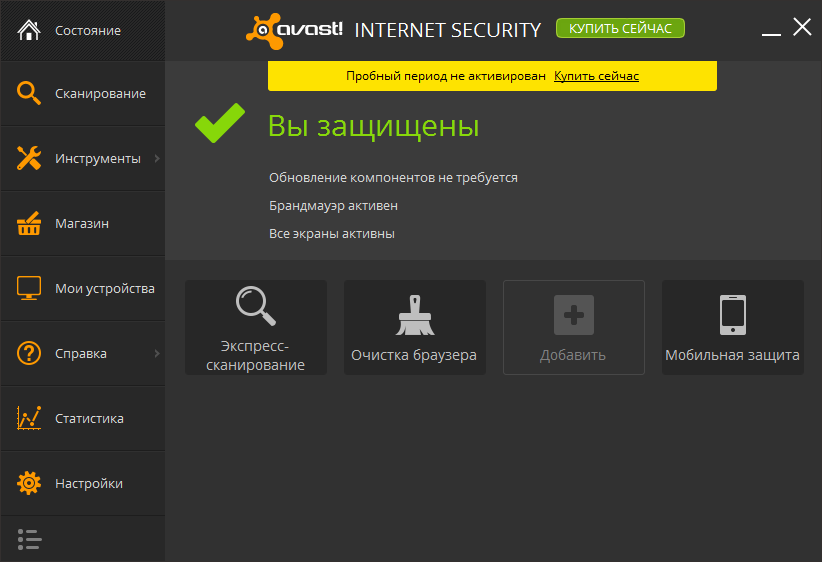822x562 pixels.
Task: Launch the Очистка браузера tile
Action: point(414,327)
